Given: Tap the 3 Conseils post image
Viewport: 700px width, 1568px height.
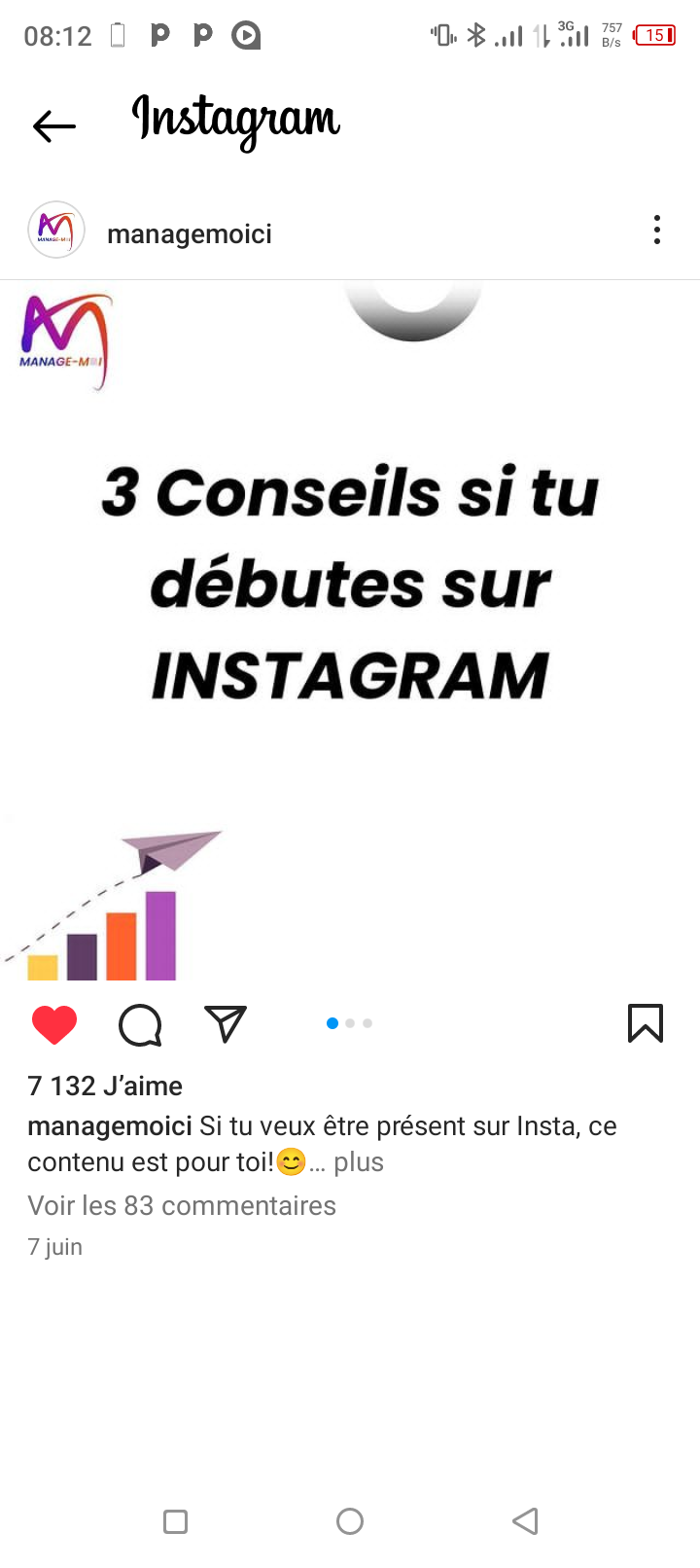Looking at the screenshot, I should 350,630.
